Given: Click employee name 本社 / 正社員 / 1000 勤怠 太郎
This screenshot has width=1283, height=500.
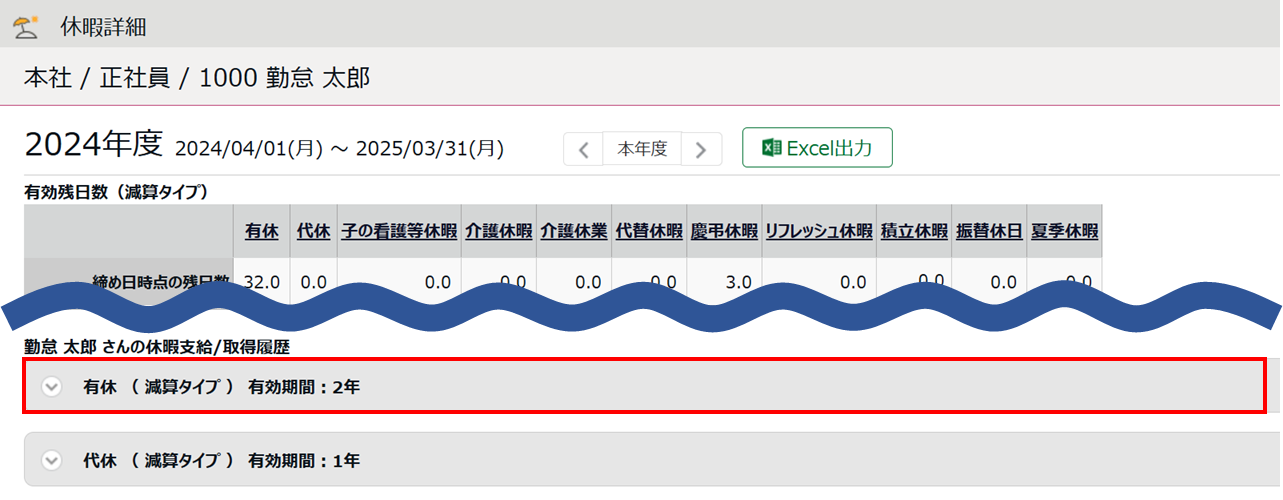Looking at the screenshot, I should (197, 77).
